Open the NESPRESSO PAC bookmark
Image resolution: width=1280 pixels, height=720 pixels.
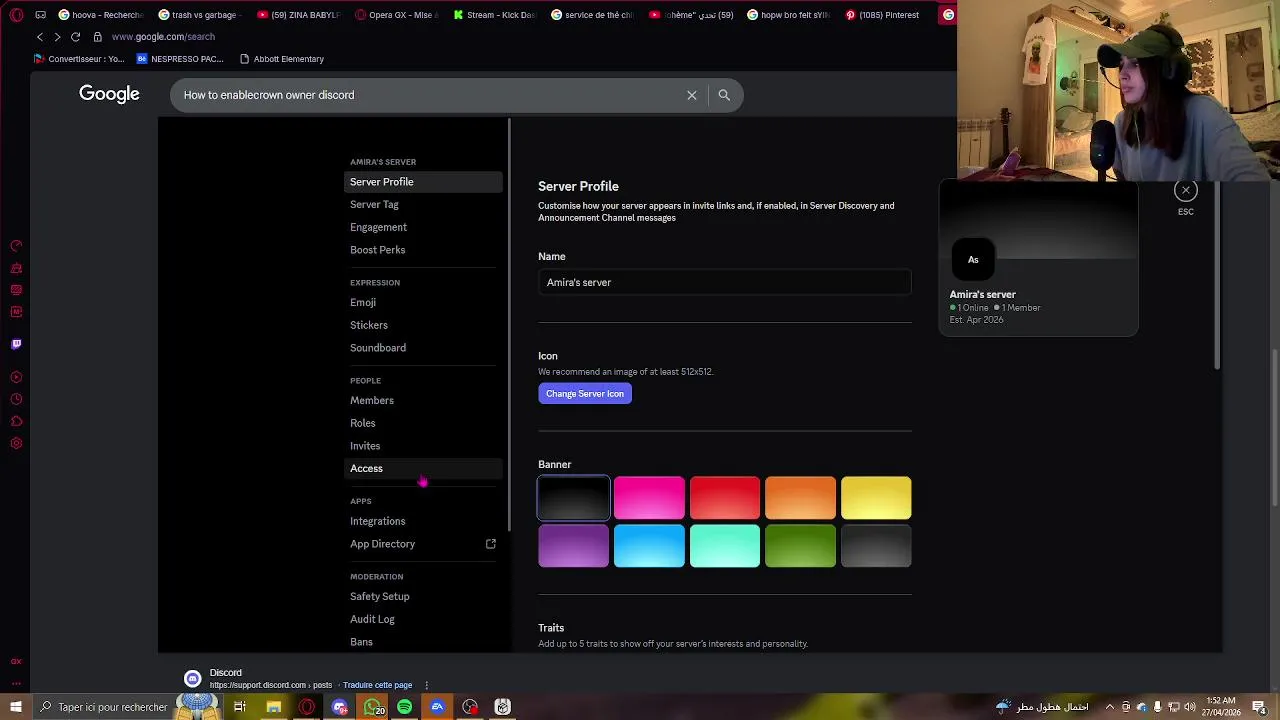click(x=180, y=59)
